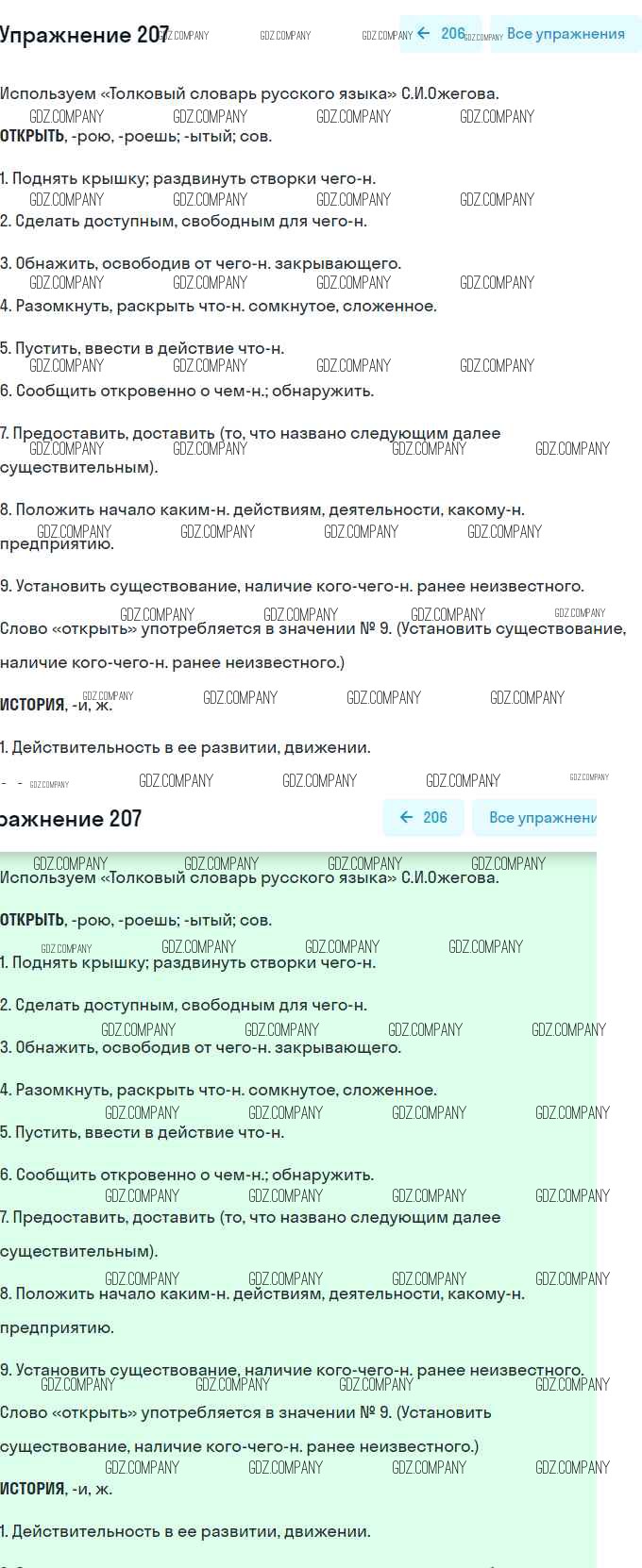The width and height of the screenshot is (642, 1568).
Task: Click definition 6 'Сообщить откровенно' in the green block
Action: (187, 1175)
